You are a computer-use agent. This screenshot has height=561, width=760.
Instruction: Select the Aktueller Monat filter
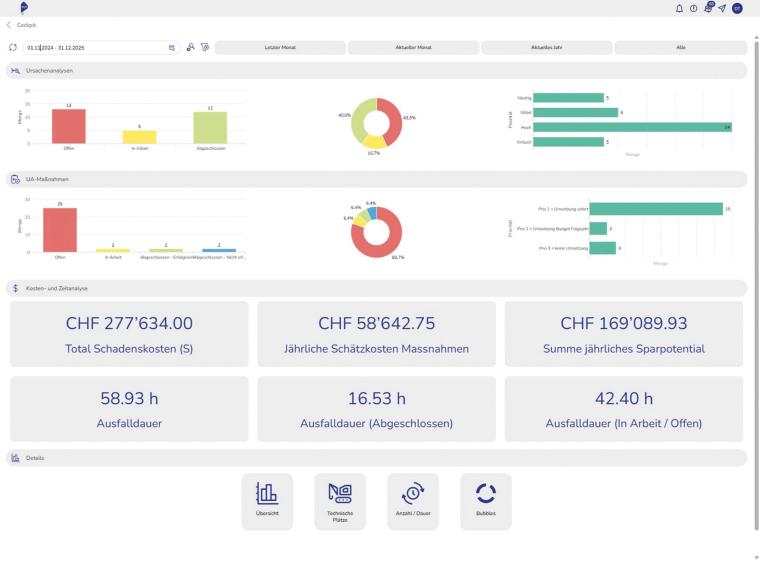(413, 47)
